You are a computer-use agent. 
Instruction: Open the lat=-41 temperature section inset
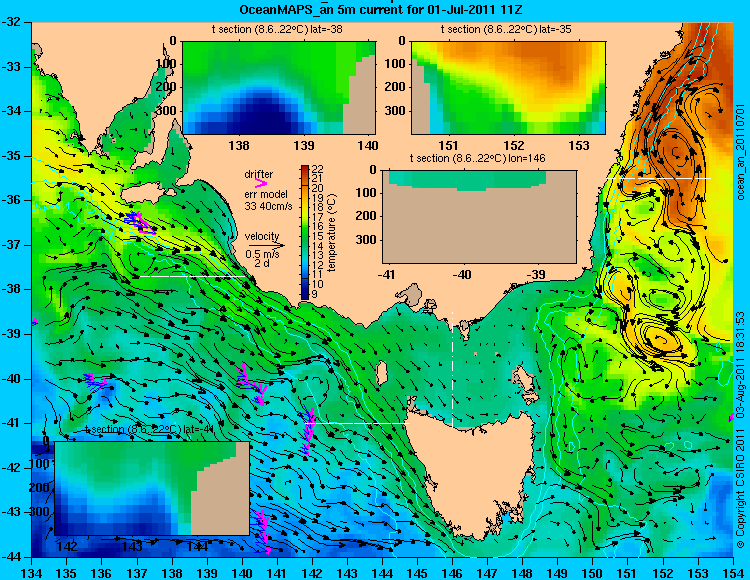pyautogui.click(x=152, y=488)
